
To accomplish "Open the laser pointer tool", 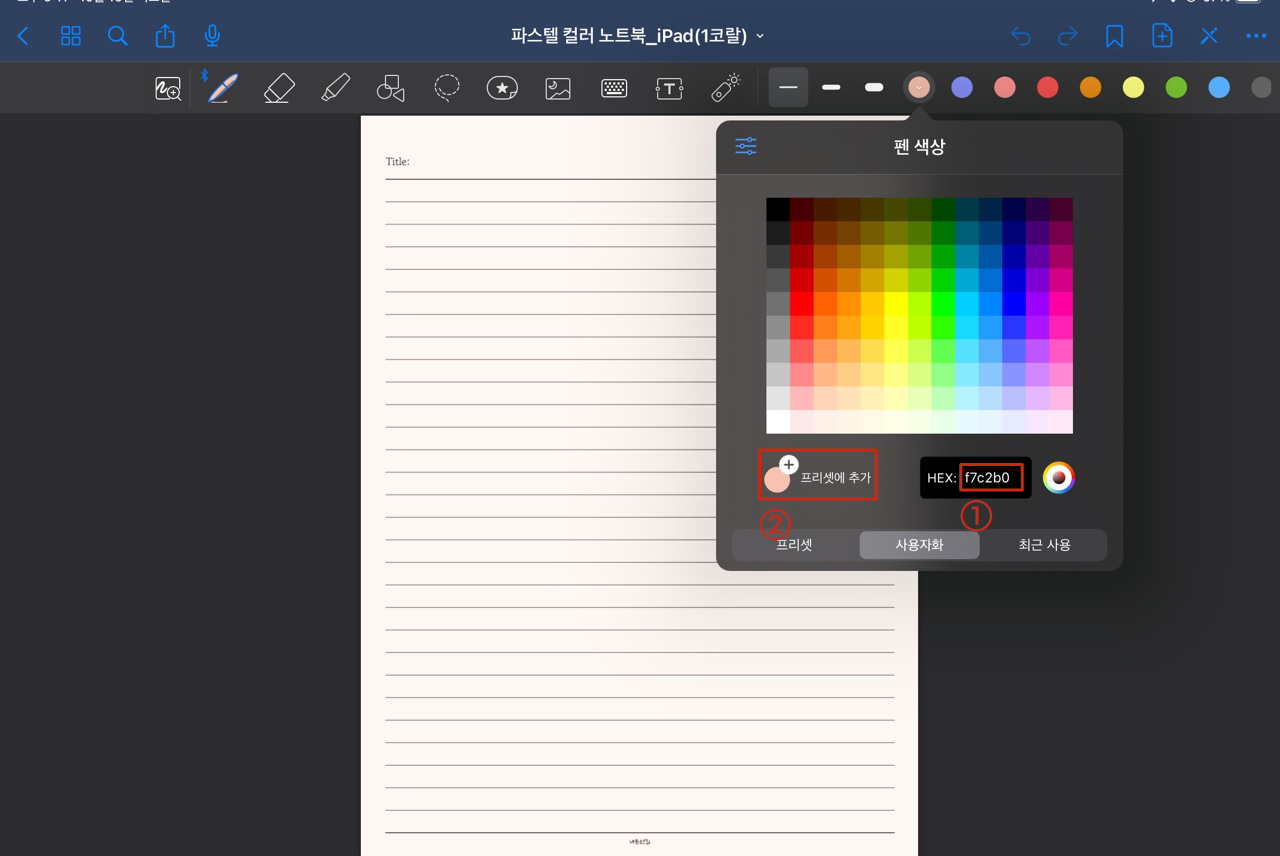I will tap(725, 87).
